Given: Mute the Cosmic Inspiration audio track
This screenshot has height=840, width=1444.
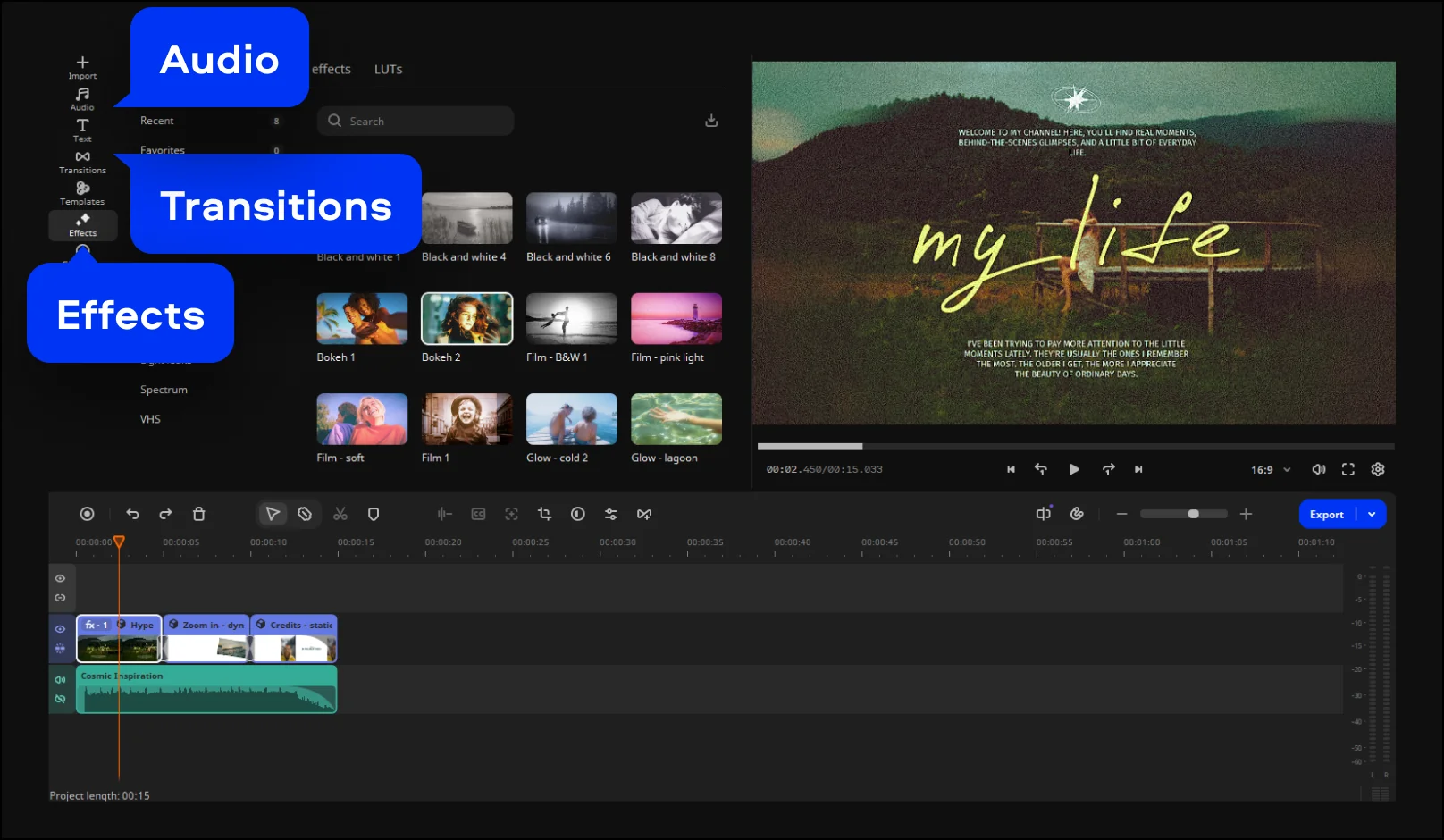Looking at the screenshot, I should coord(60,680).
